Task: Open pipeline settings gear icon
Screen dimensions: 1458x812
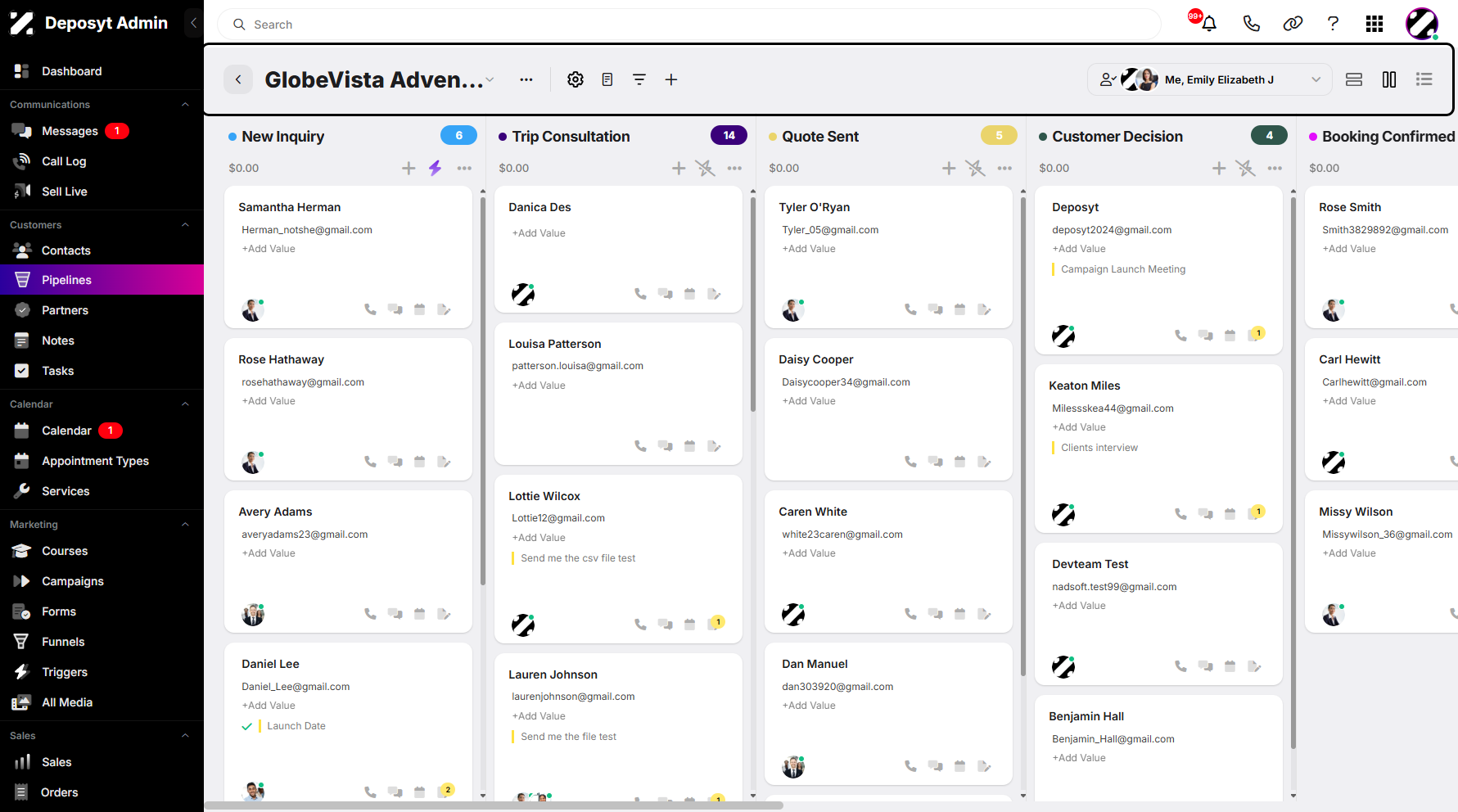Action: tap(576, 79)
